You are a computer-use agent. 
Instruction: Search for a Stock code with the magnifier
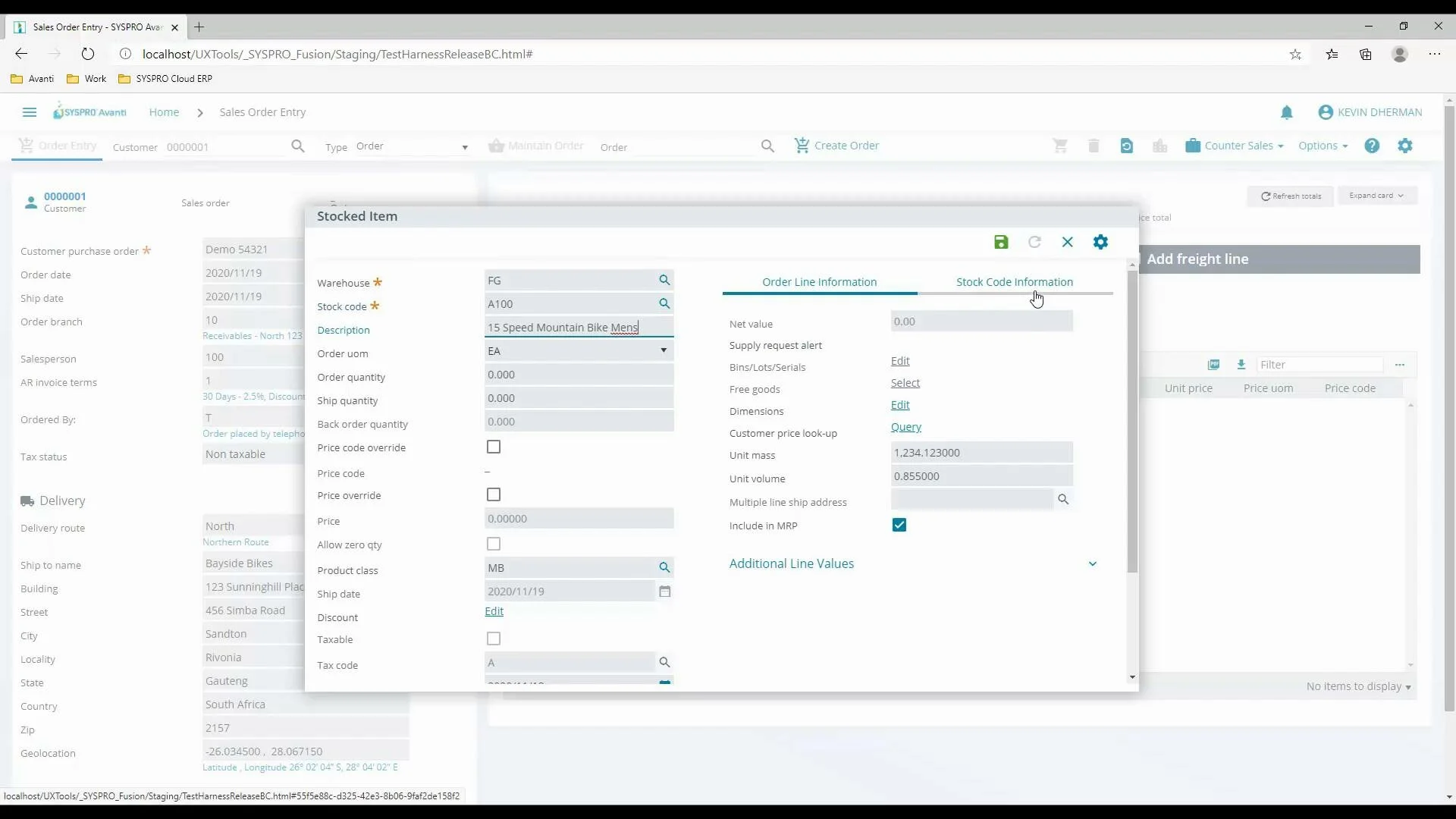[664, 303]
